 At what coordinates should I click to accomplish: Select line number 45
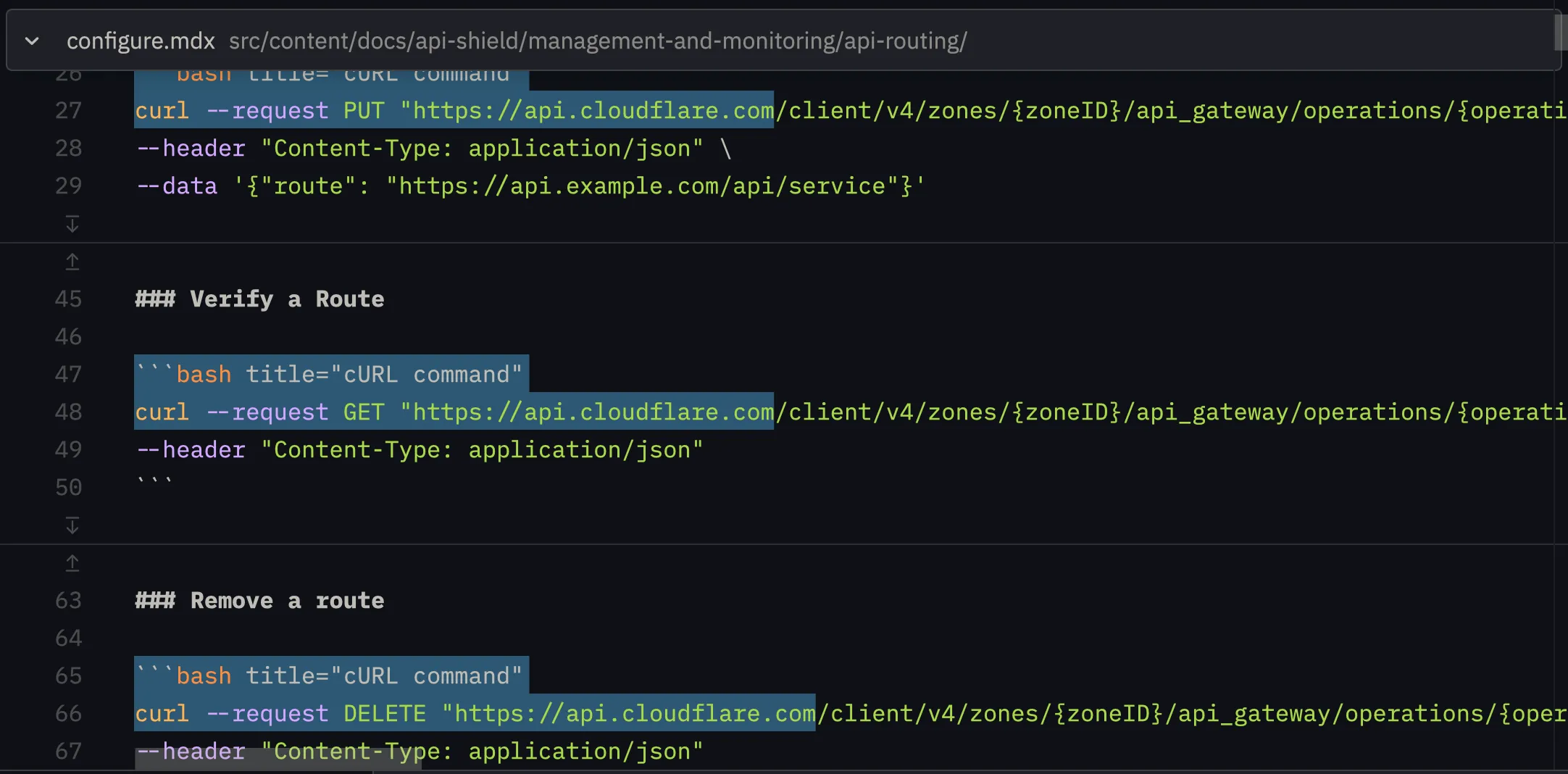[x=68, y=299]
